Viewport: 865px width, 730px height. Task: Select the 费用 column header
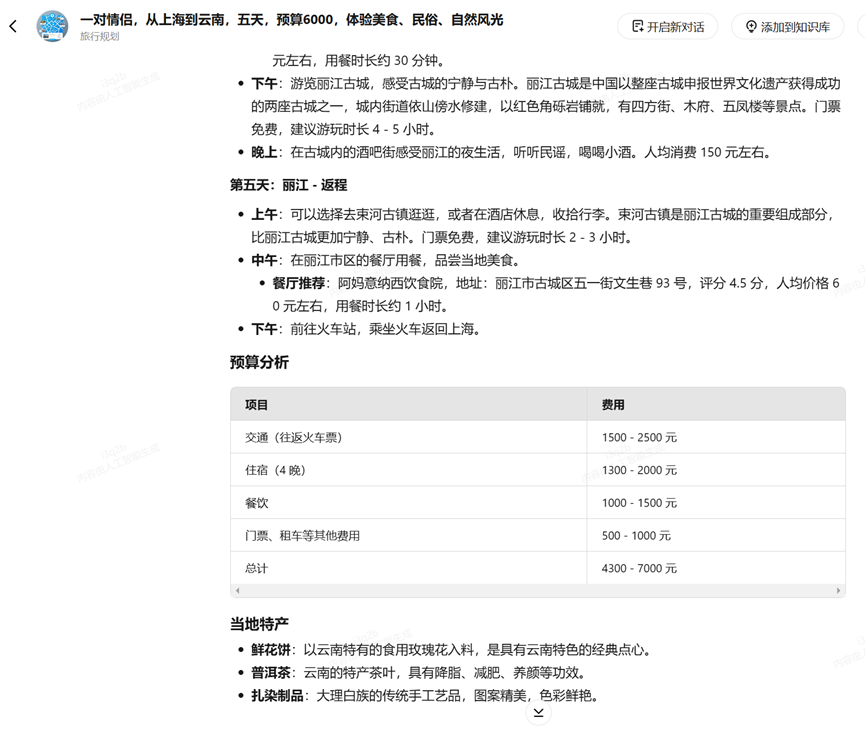pos(716,404)
